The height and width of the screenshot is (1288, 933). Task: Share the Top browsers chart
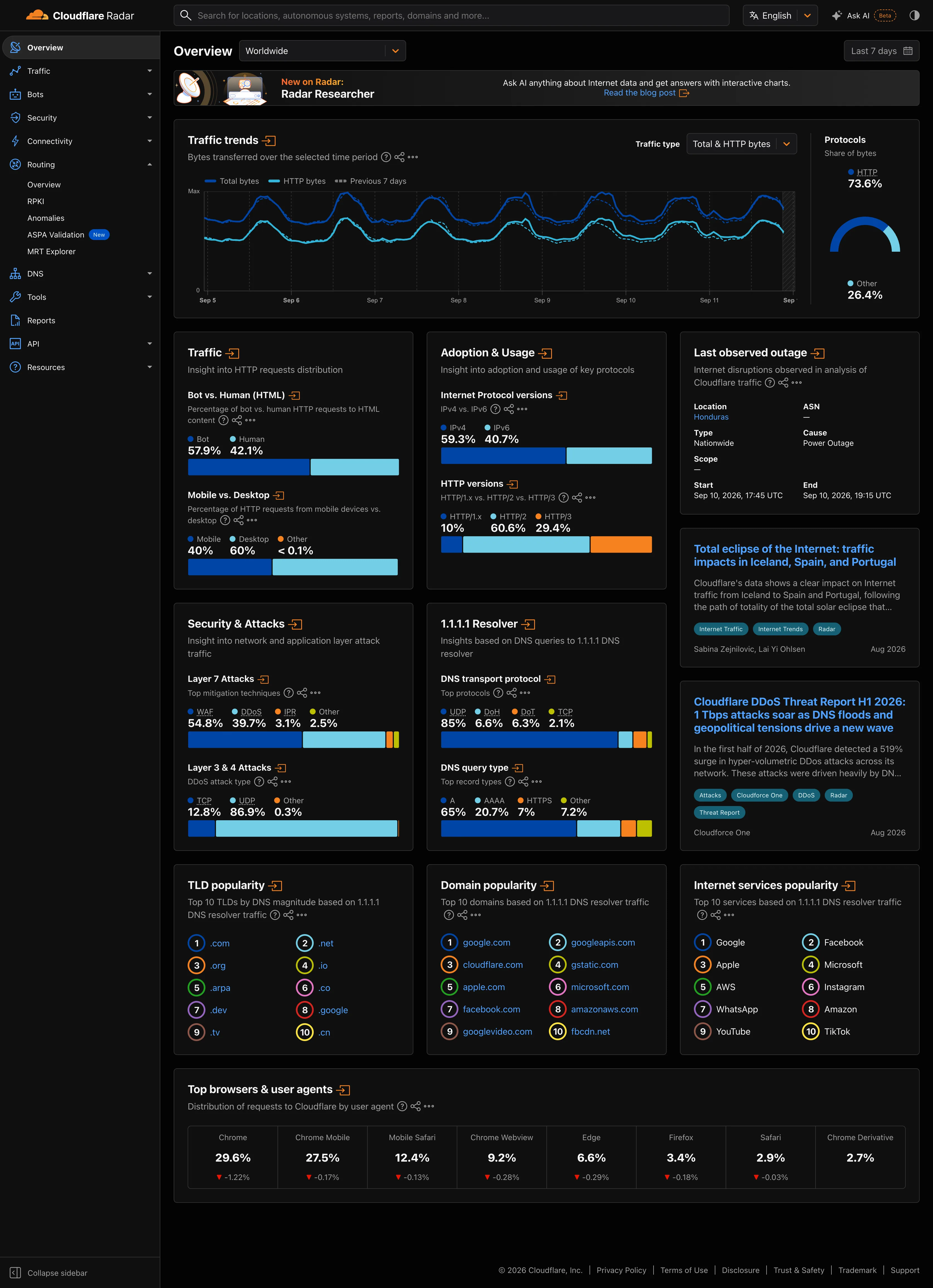click(x=416, y=1106)
